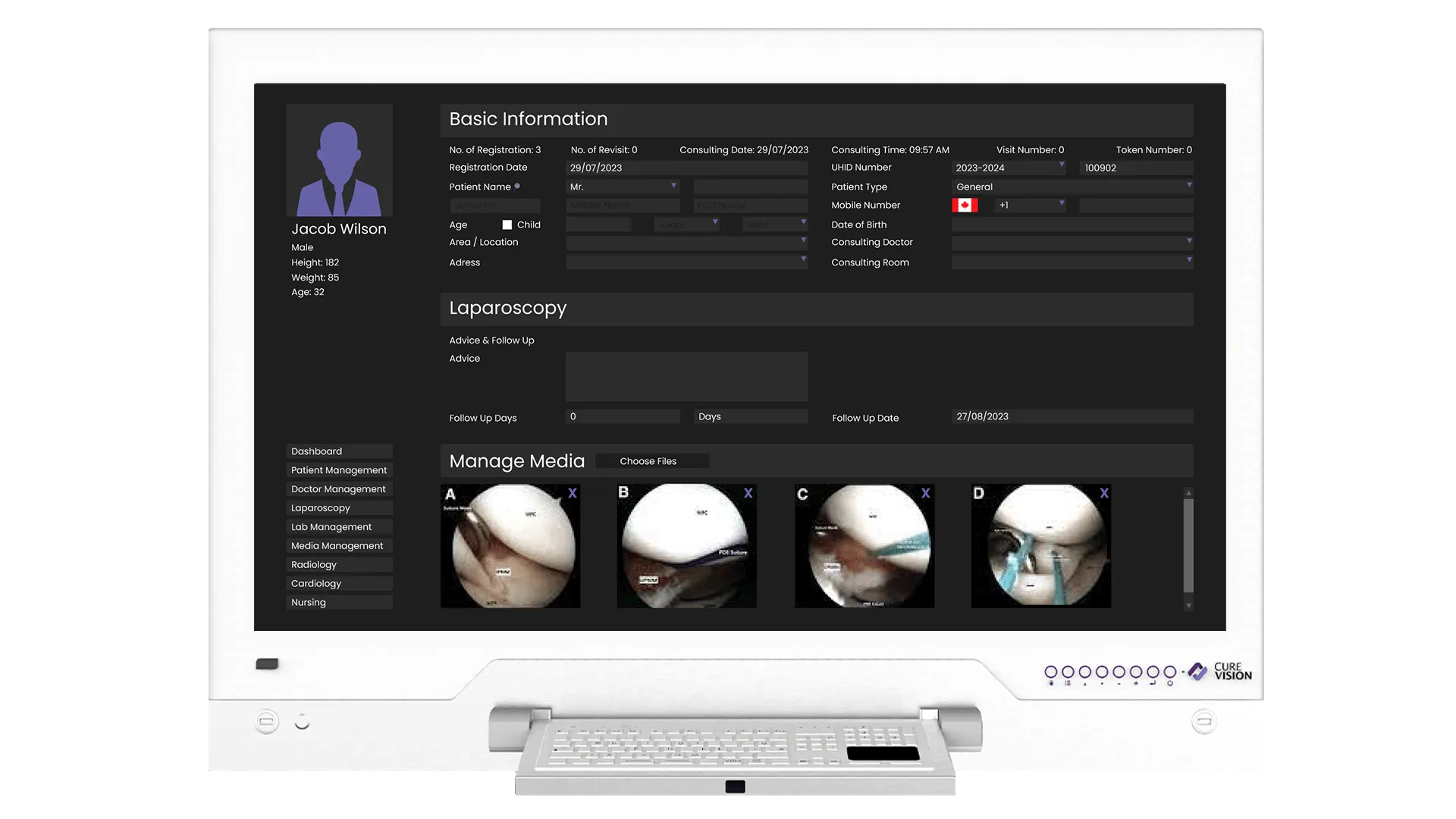Click the UHID number field showing 100902
The height and width of the screenshot is (819, 1456).
[x=1136, y=168]
